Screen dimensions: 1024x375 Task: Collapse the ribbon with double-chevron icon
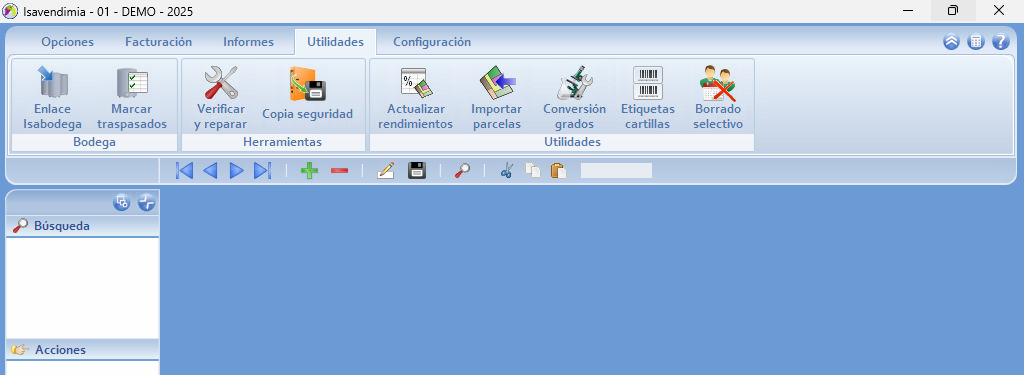952,42
